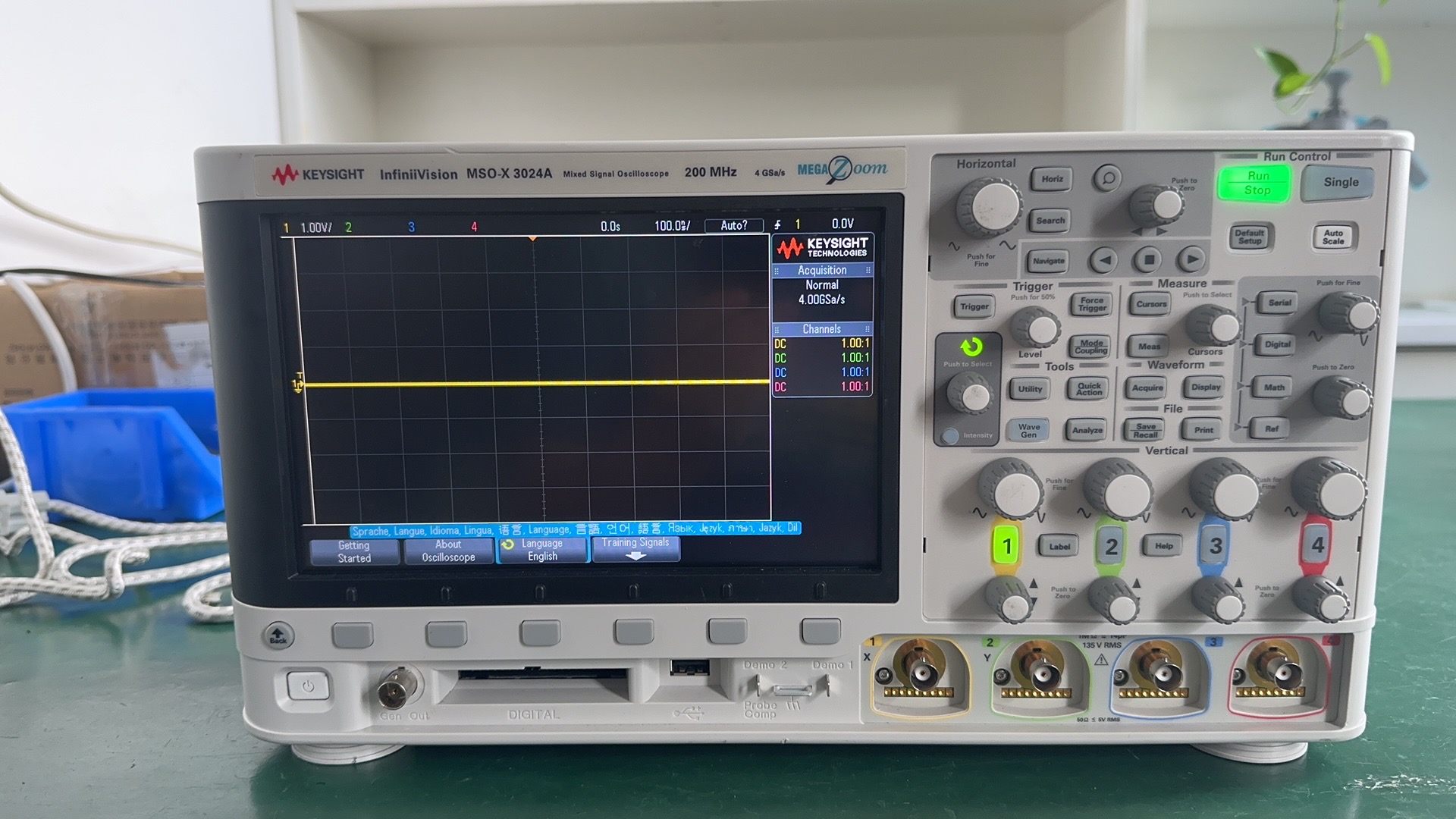This screenshot has width=1456, height=819.
Task: Click the Trigger button
Action: (x=974, y=306)
